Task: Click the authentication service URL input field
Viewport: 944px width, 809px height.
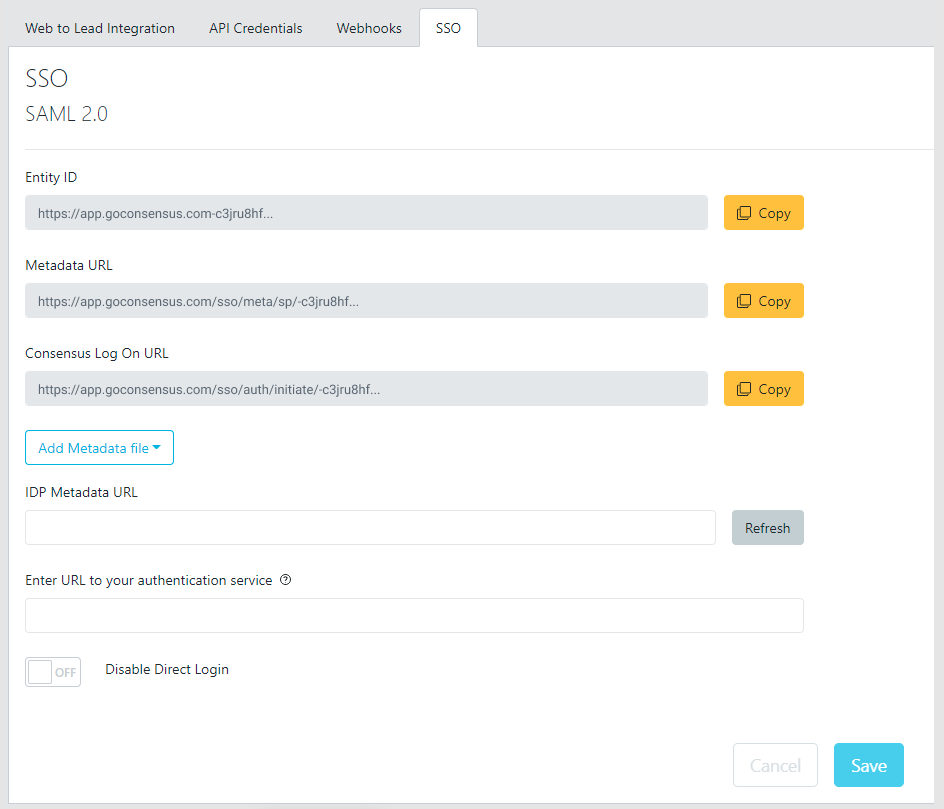Action: coord(414,615)
